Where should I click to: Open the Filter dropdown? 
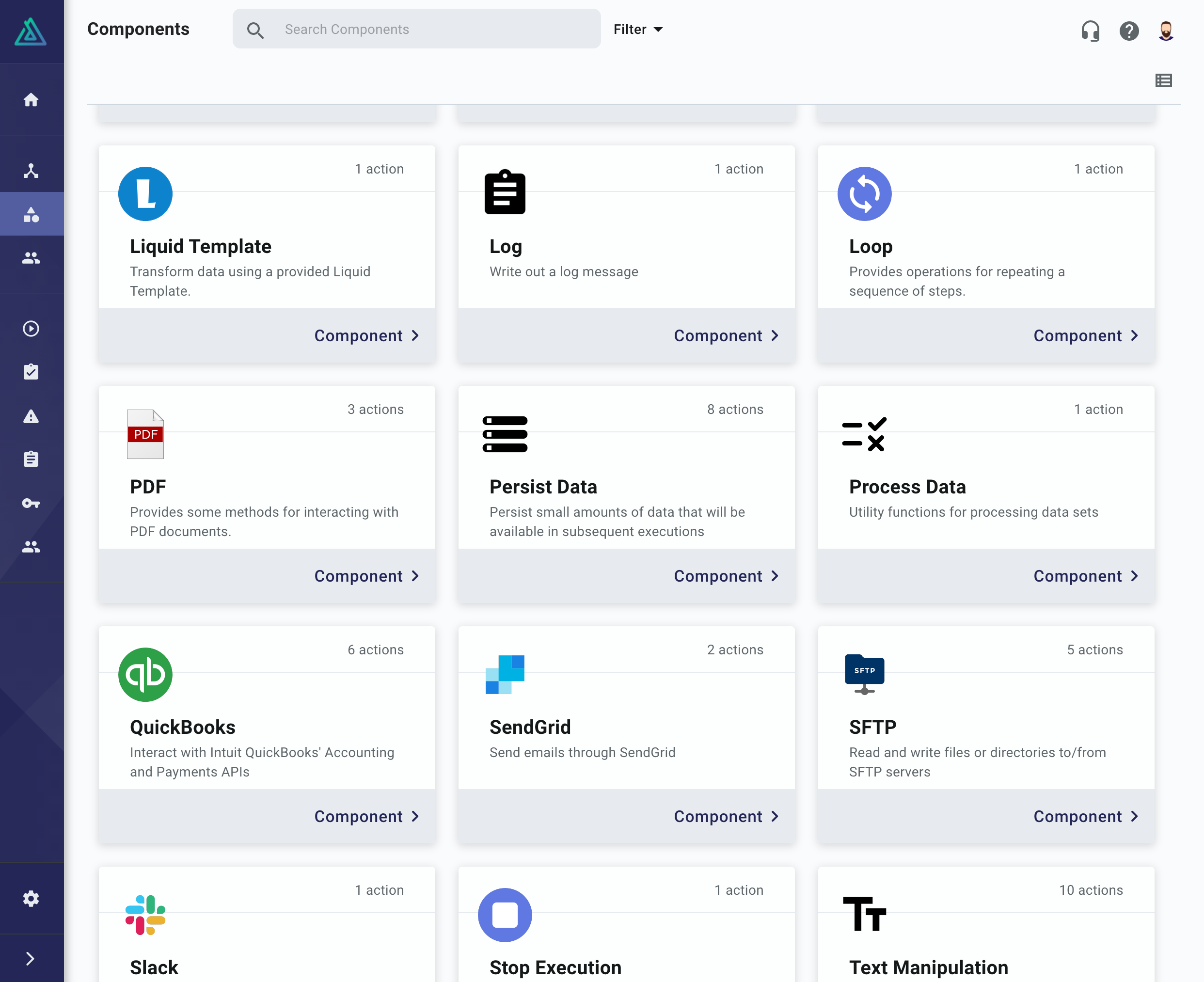pos(637,29)
